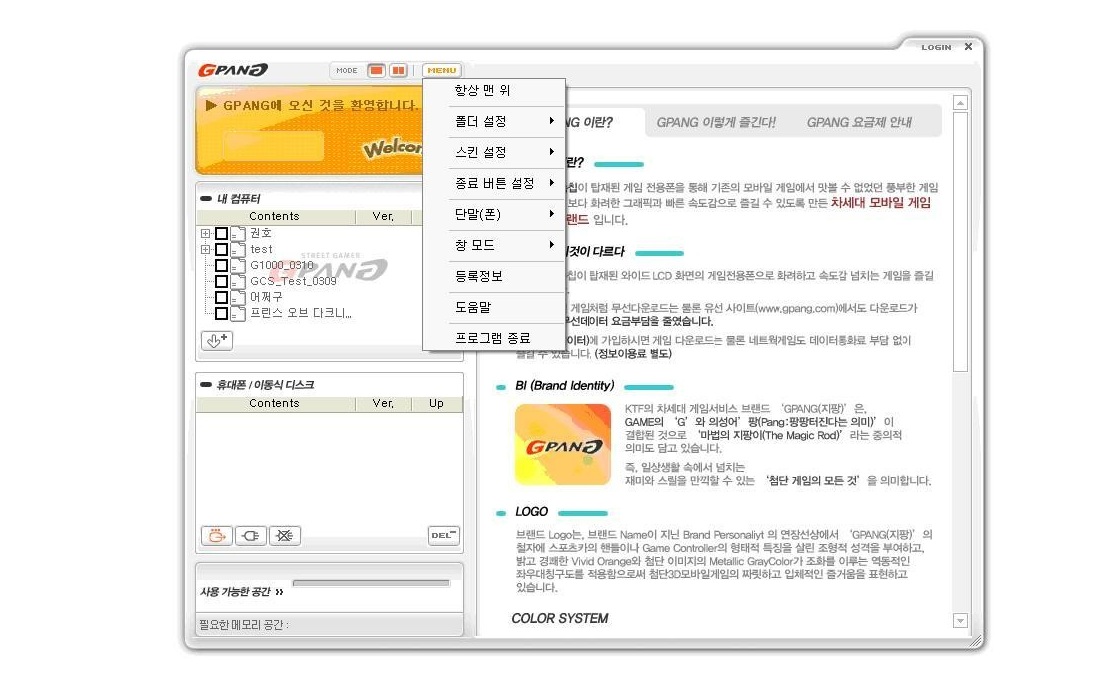Expand the 권호 tree node

(x=205, y=233)
